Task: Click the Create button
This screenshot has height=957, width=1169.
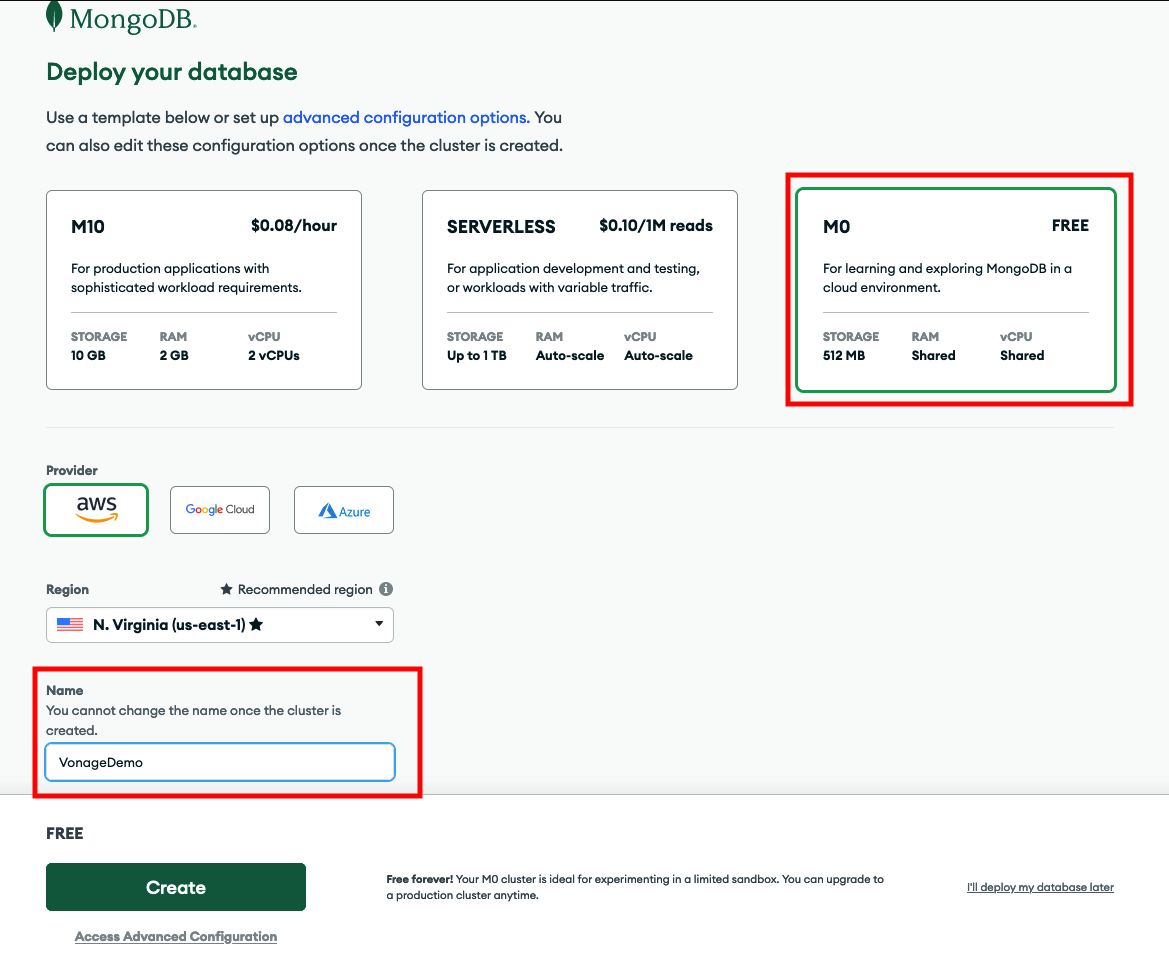Action: [x=176, y=887]
